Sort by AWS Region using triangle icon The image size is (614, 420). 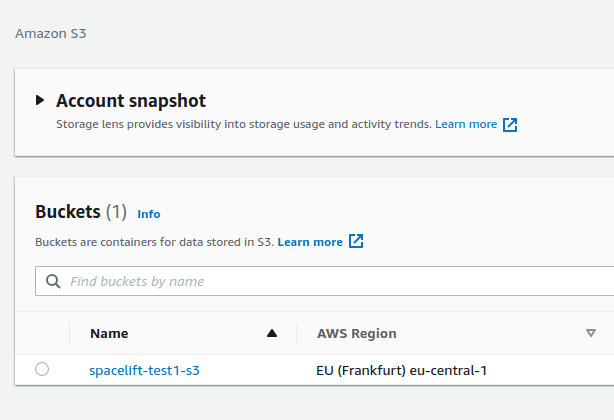591,334
